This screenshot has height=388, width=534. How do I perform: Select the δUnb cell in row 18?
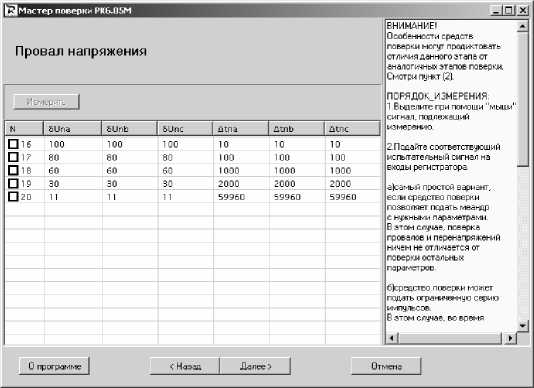tap(130, 170)
